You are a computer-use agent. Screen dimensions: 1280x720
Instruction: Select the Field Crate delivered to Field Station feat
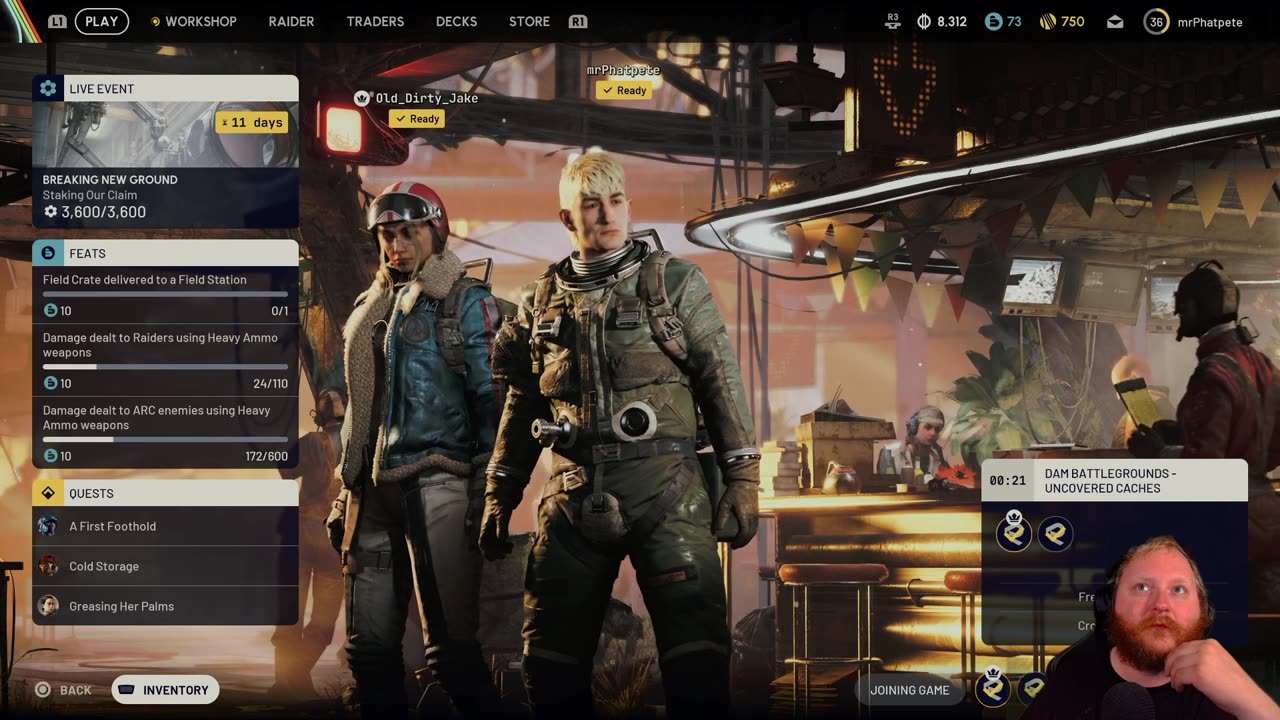[x=165, y=294]
